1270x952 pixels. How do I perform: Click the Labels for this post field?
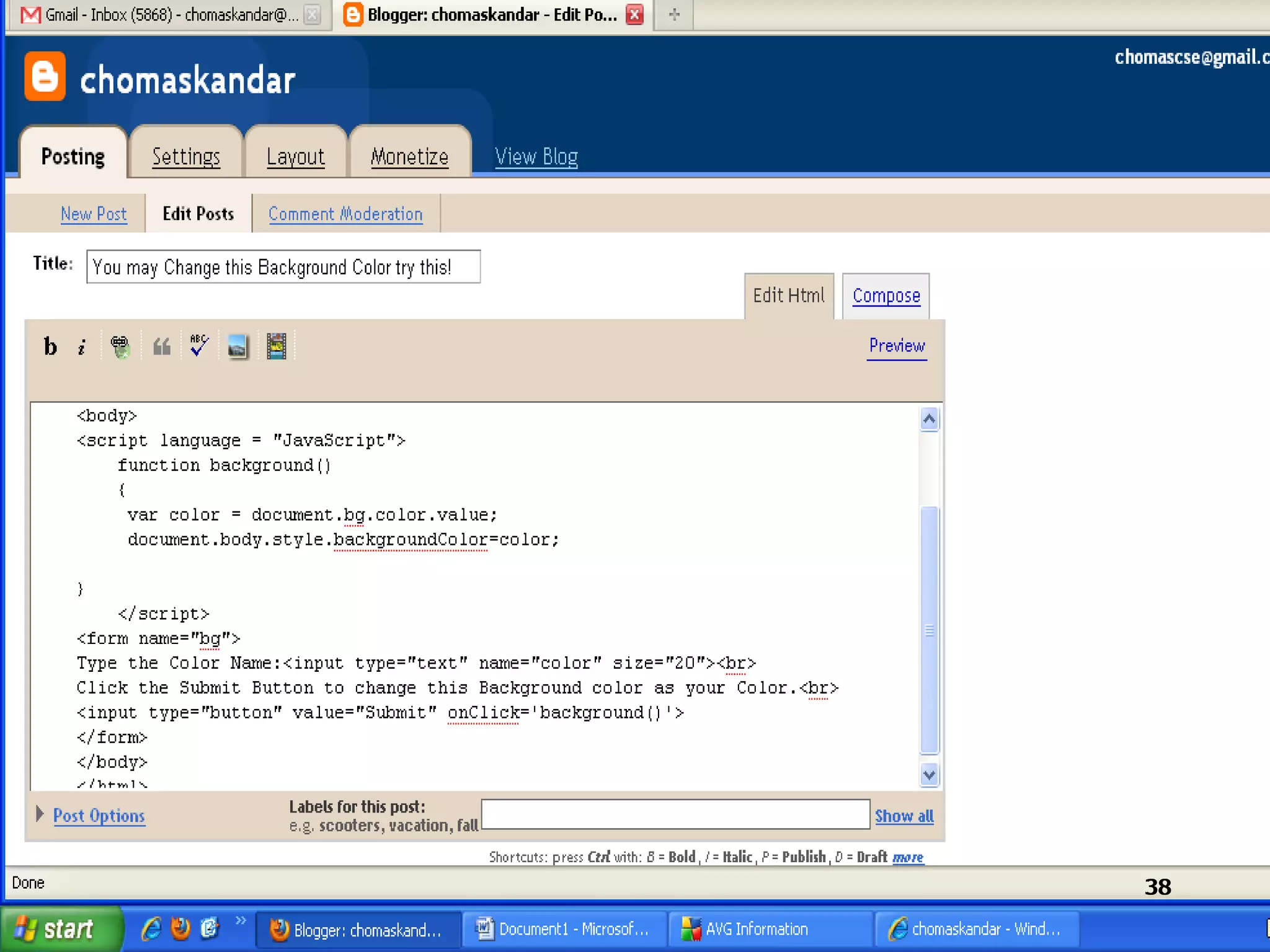675,814
